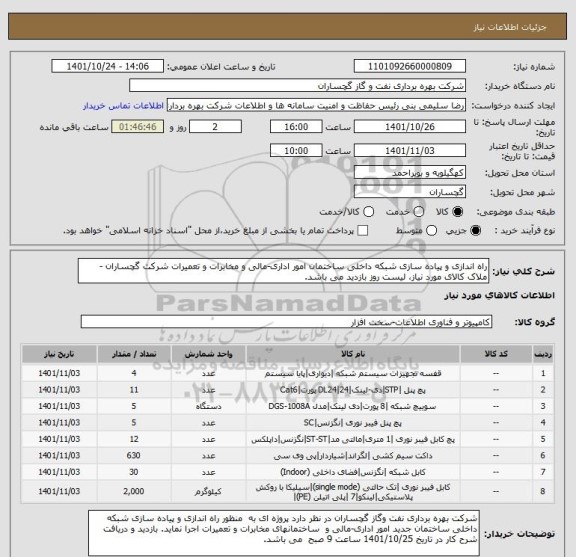Click the general need description text box
576x557 pixels.
pyautogui.click(x=283, y=271)
